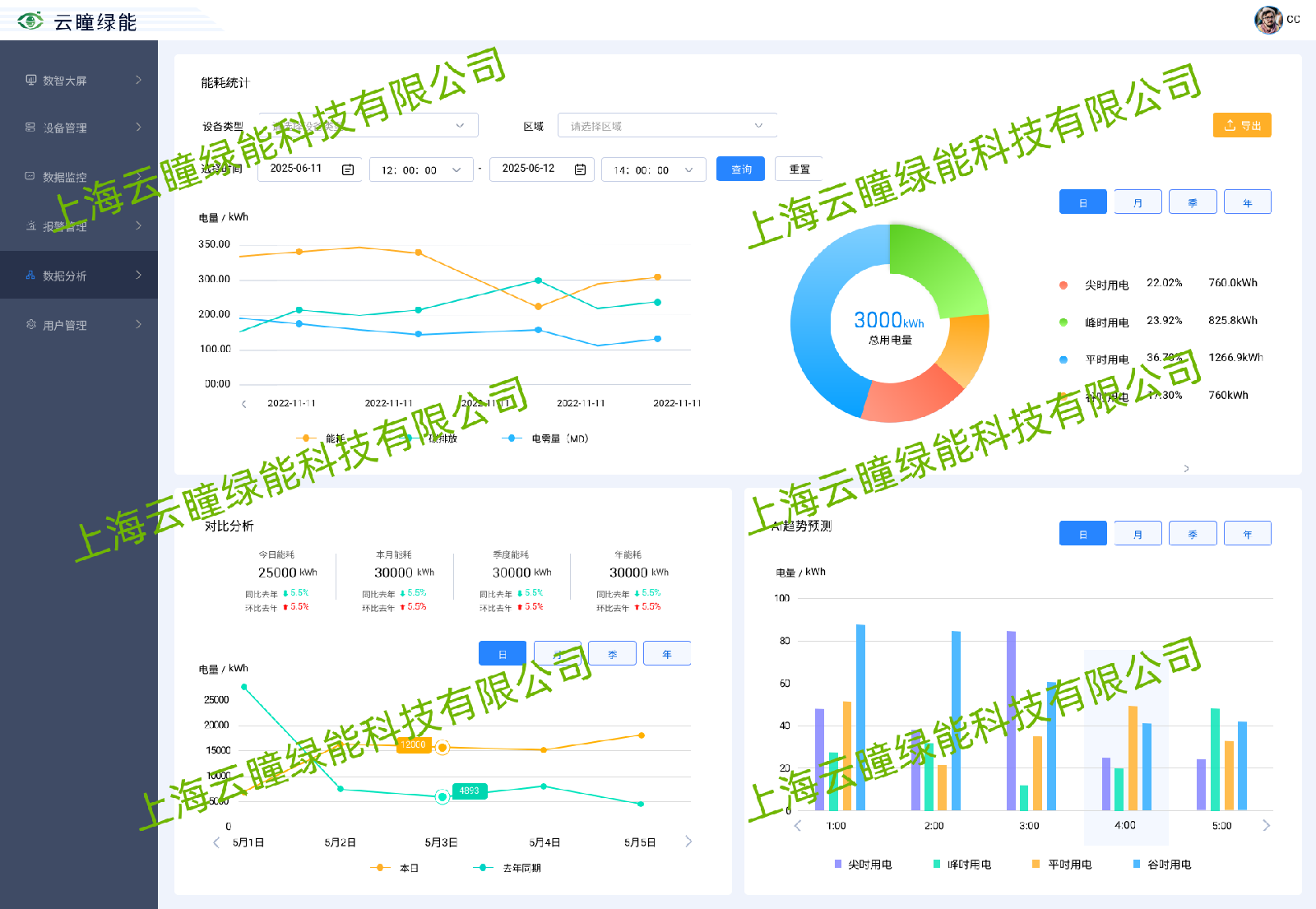Click the blue 查询 button
This screenshot has width=1316, height=909.
(x=740, y=169)
